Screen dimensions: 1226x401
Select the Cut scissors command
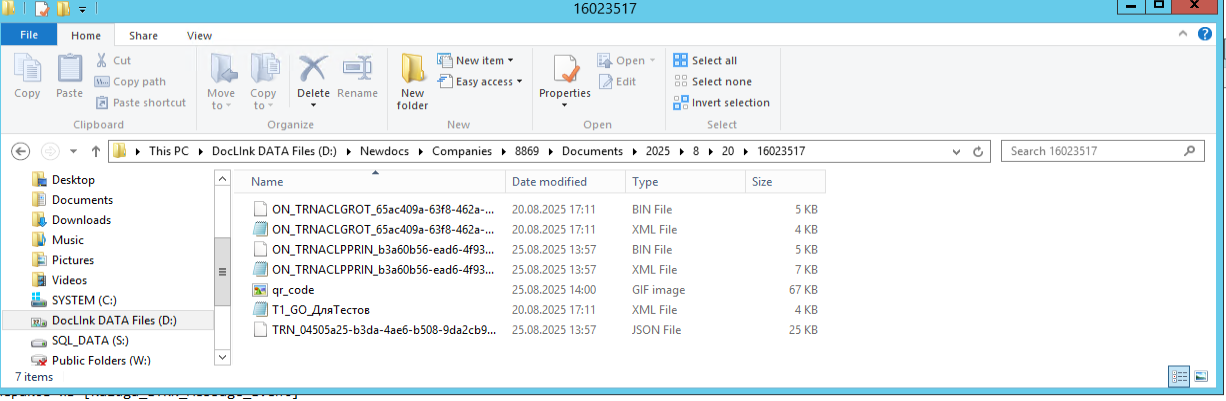click(x=113, y=60)
